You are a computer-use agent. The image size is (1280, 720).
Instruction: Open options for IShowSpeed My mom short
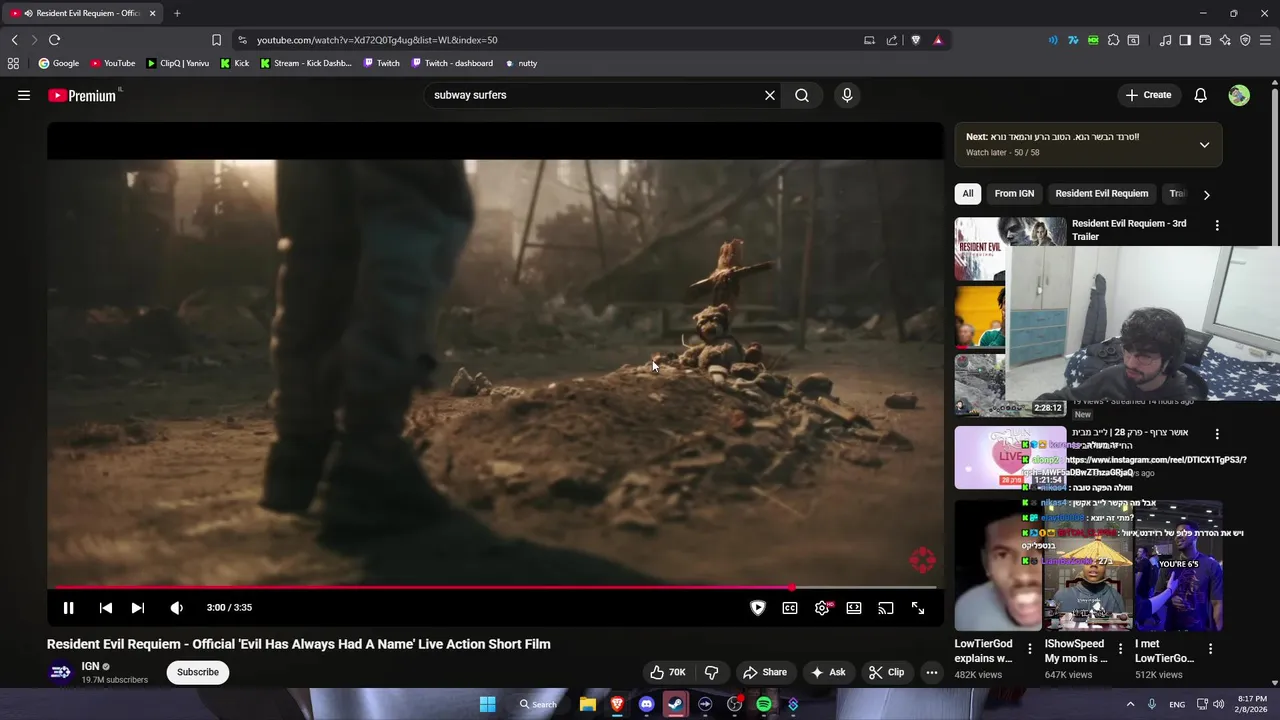[x=1120, y=649]
